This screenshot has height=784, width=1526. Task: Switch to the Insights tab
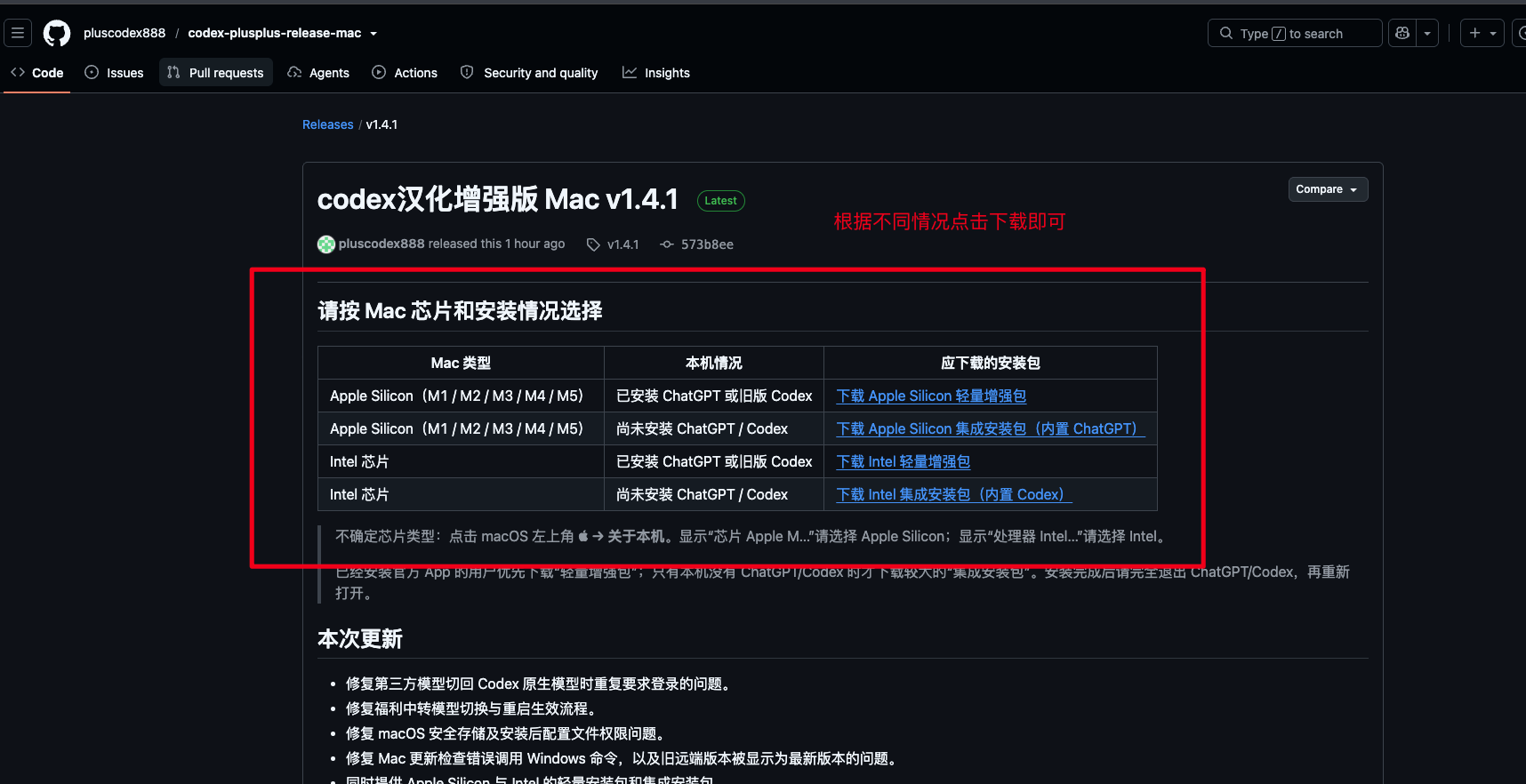point(656,73)
